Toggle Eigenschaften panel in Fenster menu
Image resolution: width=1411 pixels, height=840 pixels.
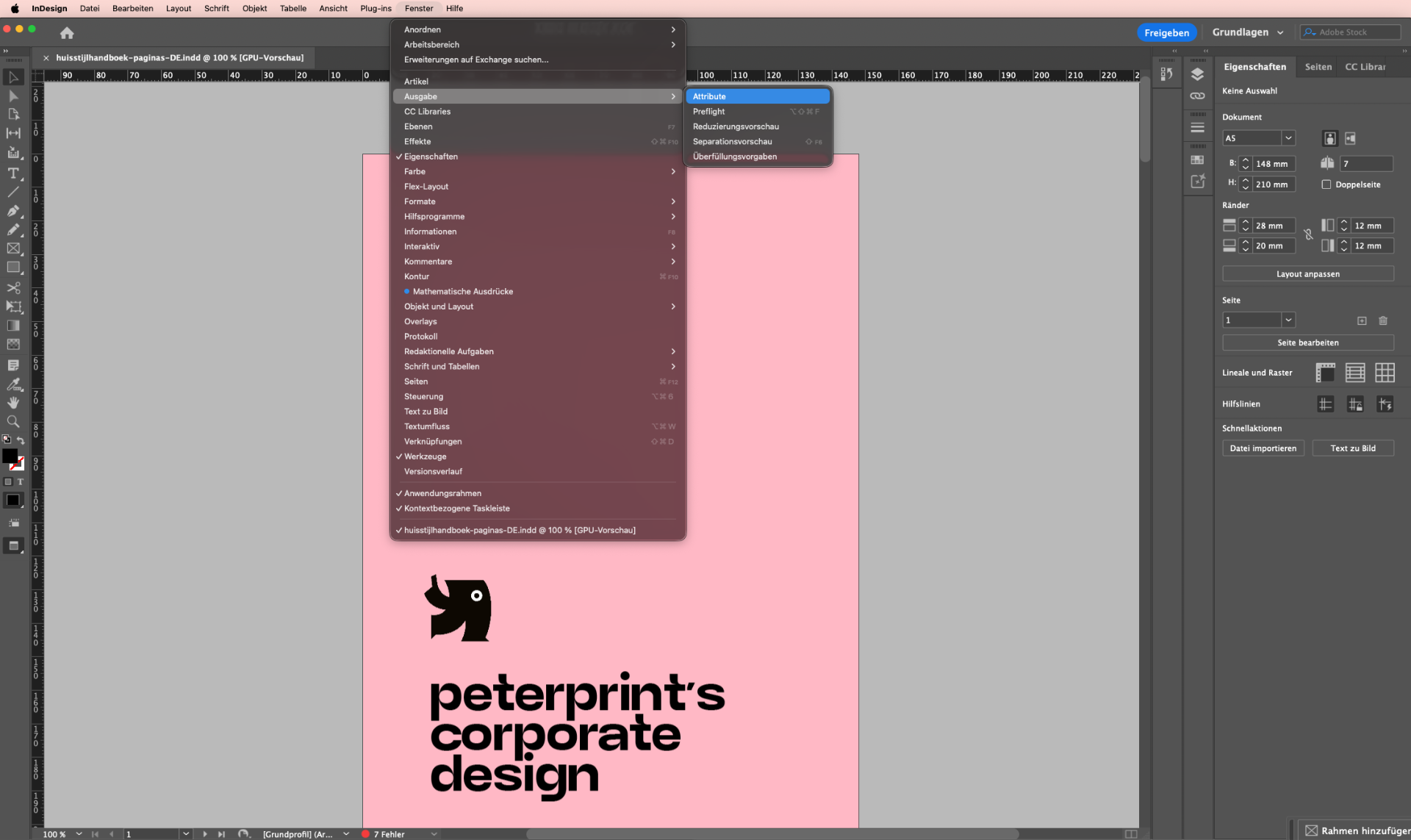tap(538, 157)
